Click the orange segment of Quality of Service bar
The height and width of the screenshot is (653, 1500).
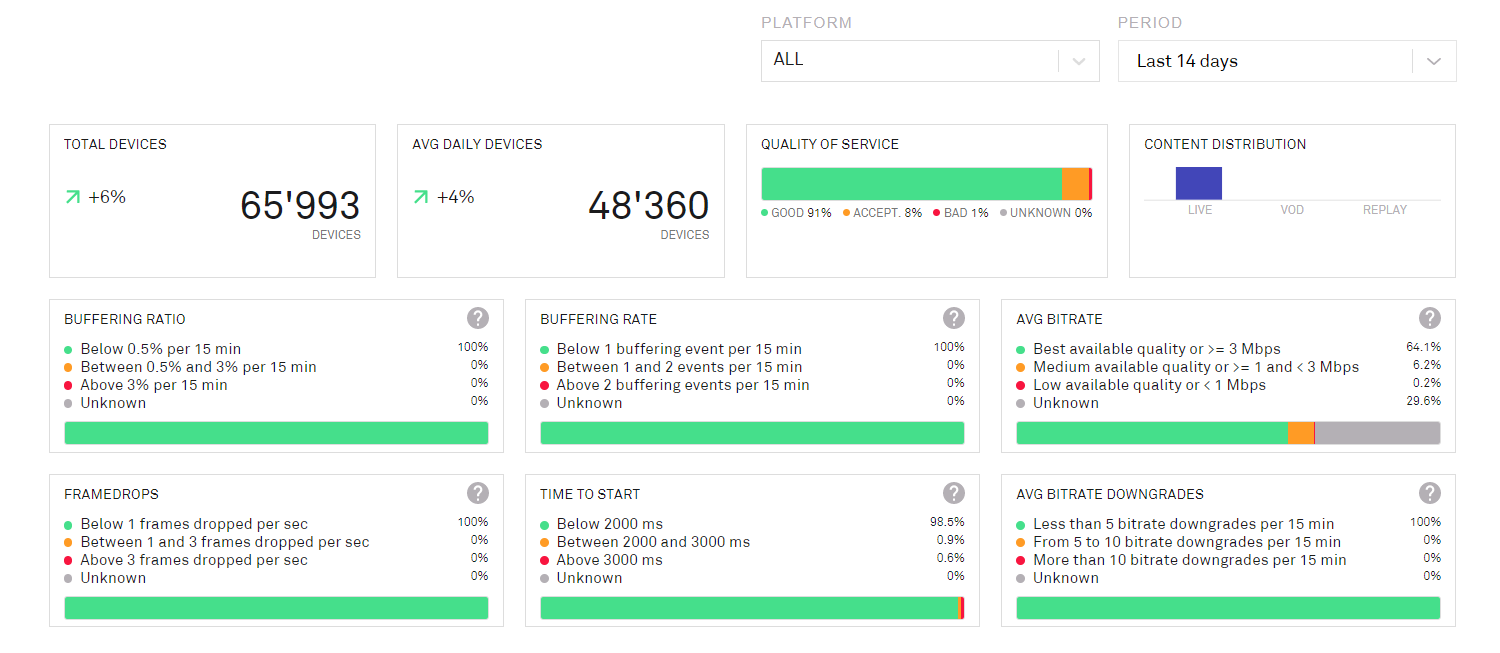tap(1074, 184)
